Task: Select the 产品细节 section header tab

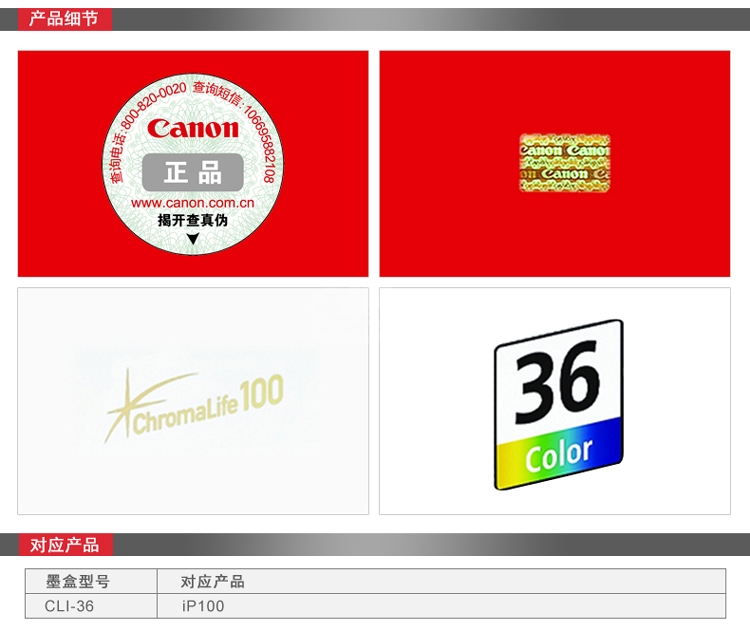Action: [x=64, y=19]
